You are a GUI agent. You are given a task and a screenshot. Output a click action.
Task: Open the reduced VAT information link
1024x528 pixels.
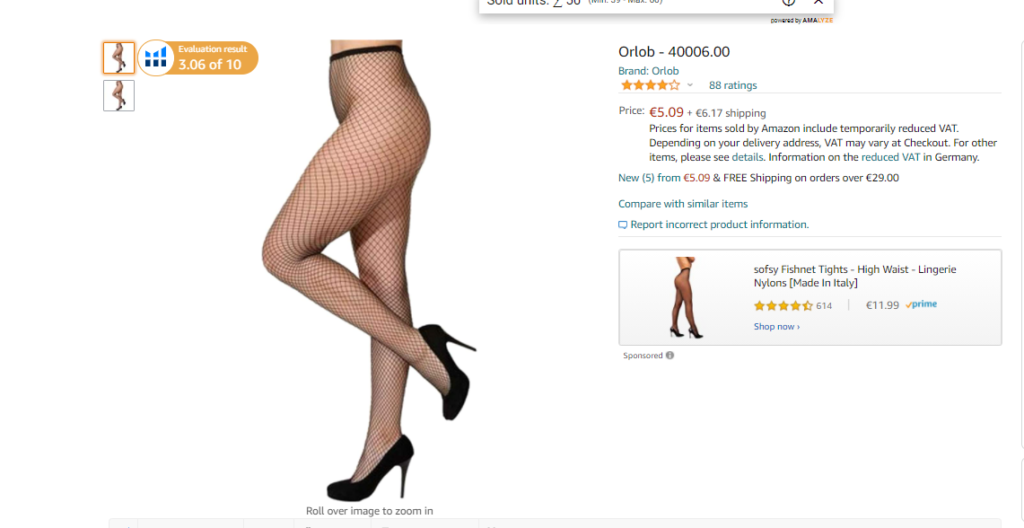[891, 157]
